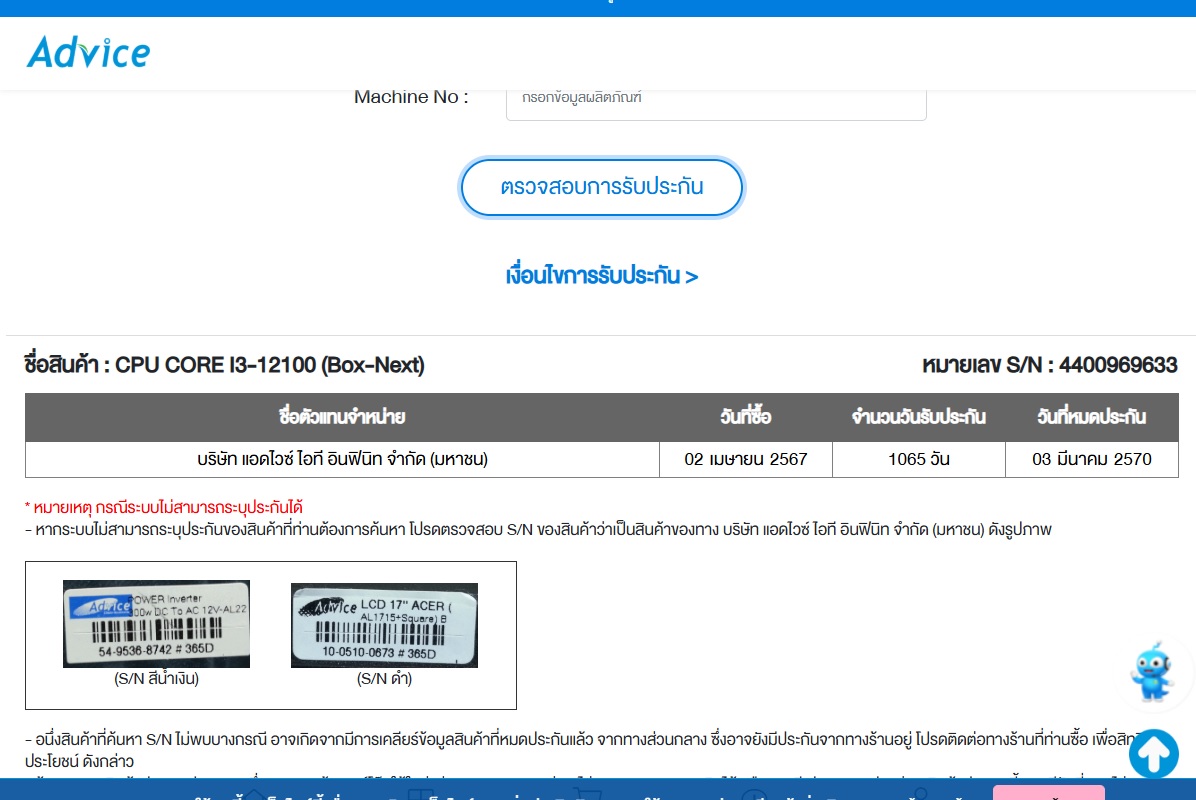Click the (S/N ดำ) caption
Viewport: 1196px width, 800px height.
pos(384,678)
